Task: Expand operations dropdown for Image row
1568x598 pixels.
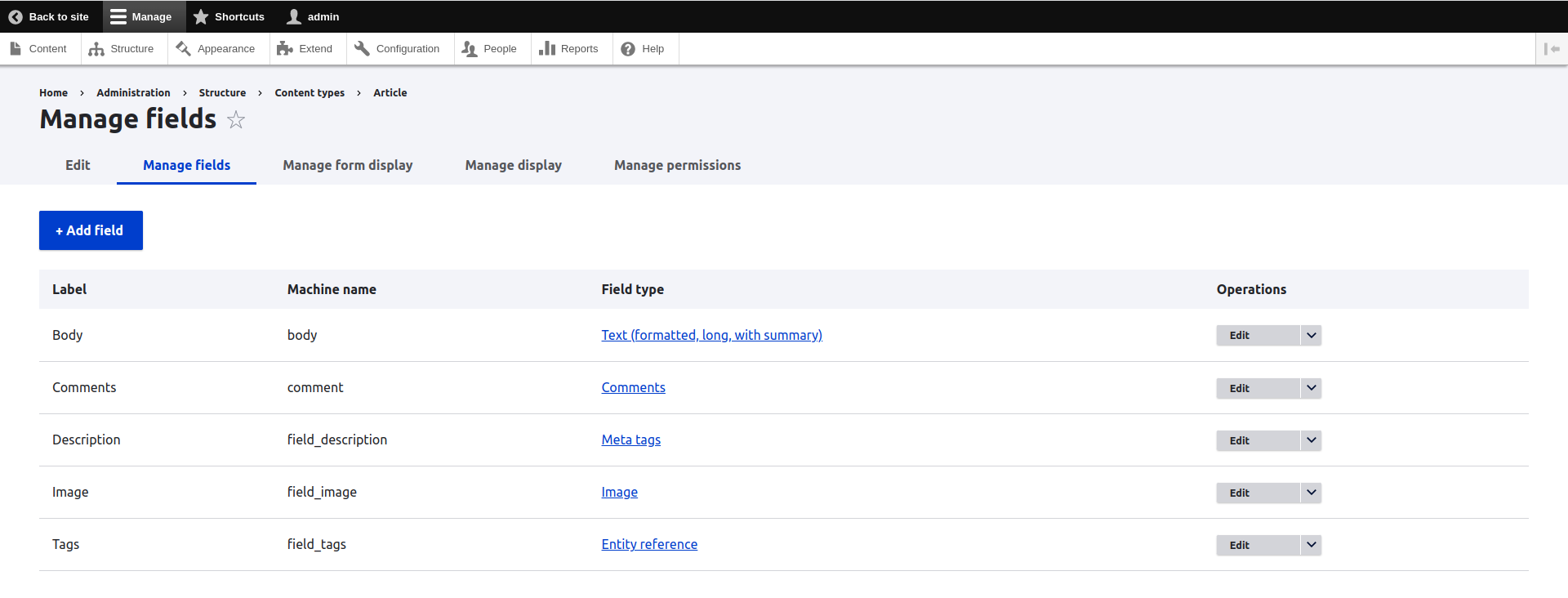Action: pos(1311,493)
